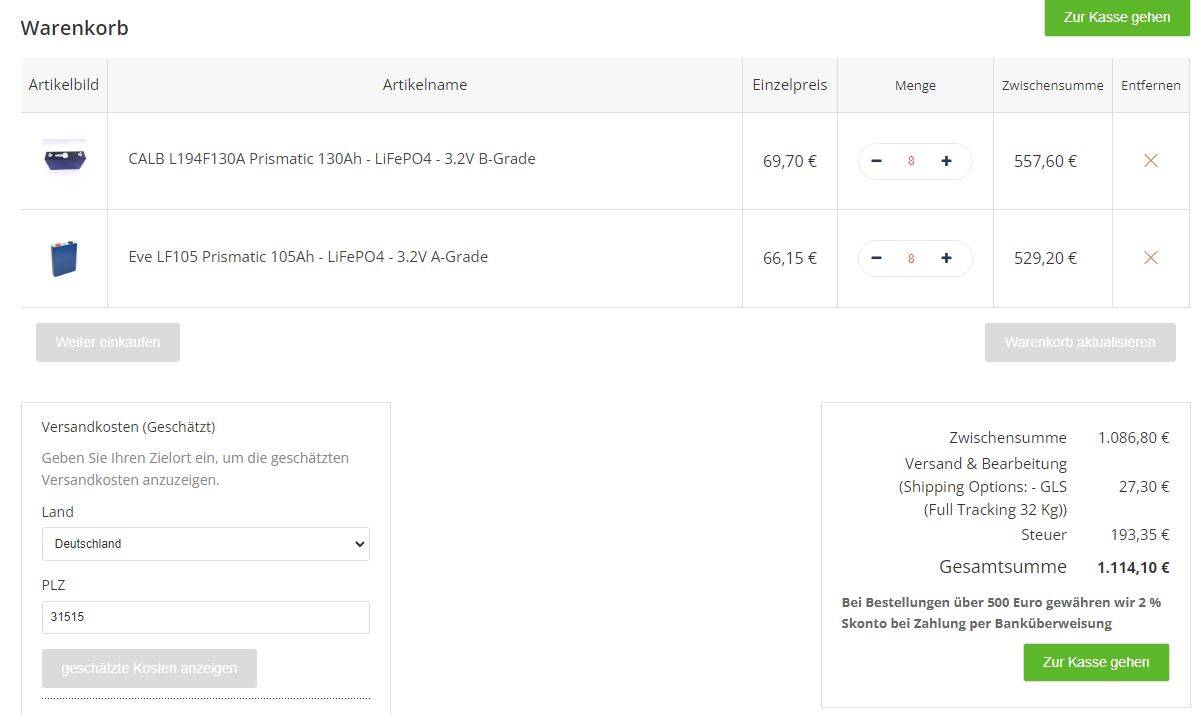This screenshot has height=715, width=1200.
Task: Increase quantity of Eve LF105 battery
Action: click(x=946, y=258)
